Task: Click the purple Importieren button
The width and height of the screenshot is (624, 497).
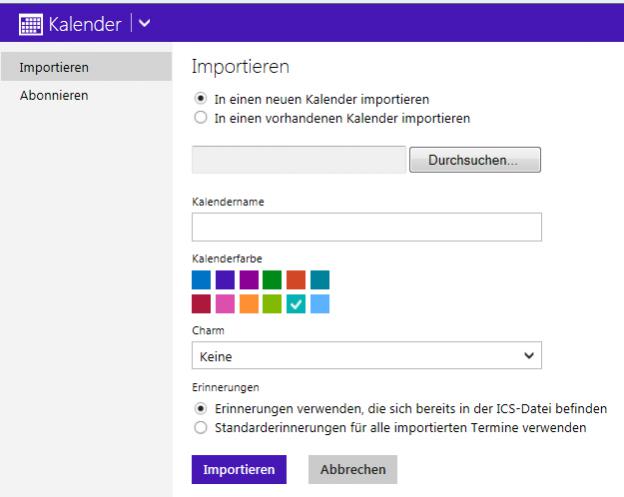Action: coord(239,470)
